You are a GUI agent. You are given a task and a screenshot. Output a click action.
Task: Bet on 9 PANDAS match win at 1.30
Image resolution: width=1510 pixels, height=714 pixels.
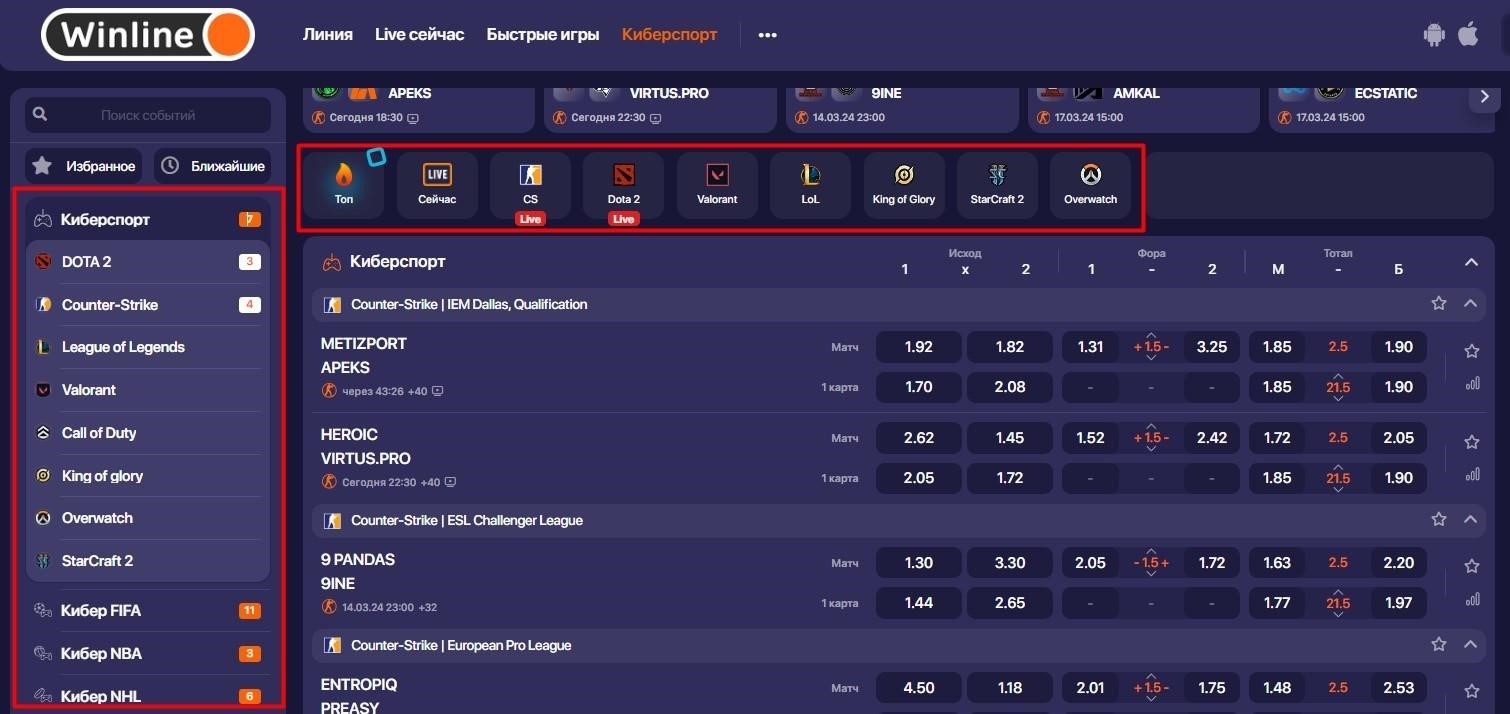pos(918,563)
